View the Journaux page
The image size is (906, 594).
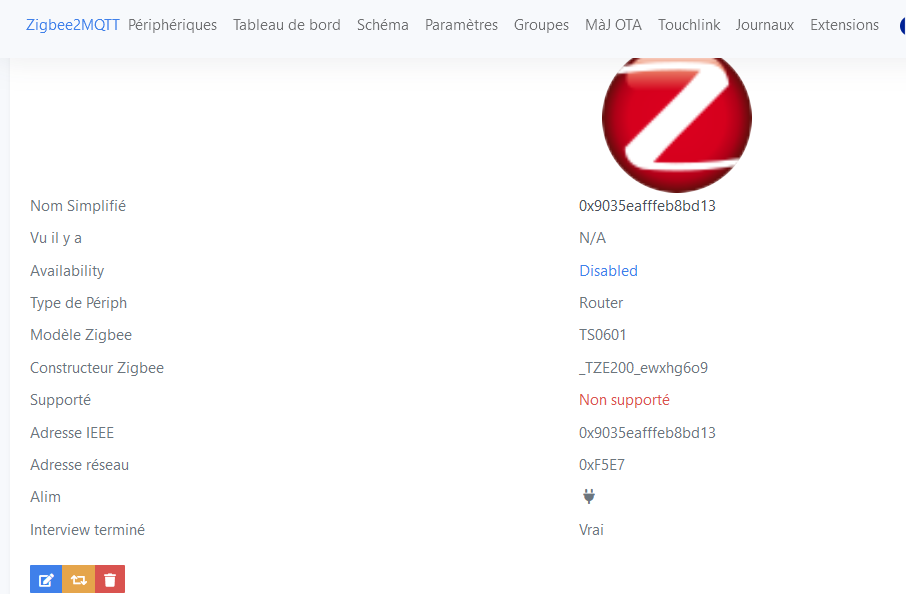pyautogui.click(x=765, y=25)
